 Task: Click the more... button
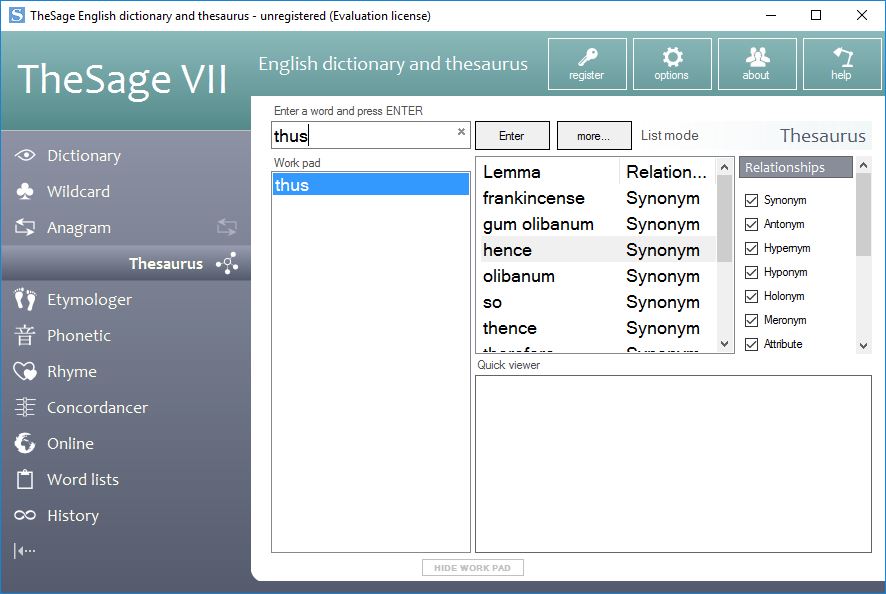(x=594, y=136)
